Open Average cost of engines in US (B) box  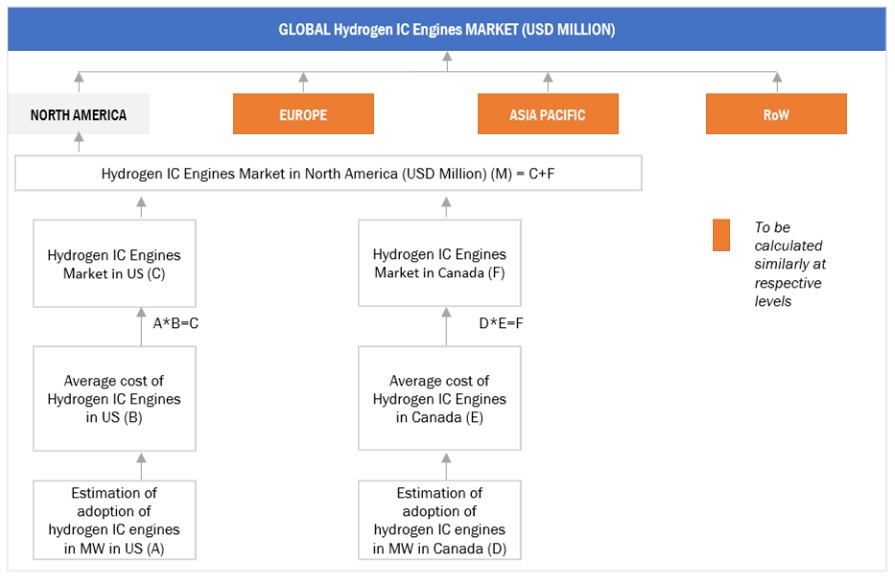[x=114, y=399]
